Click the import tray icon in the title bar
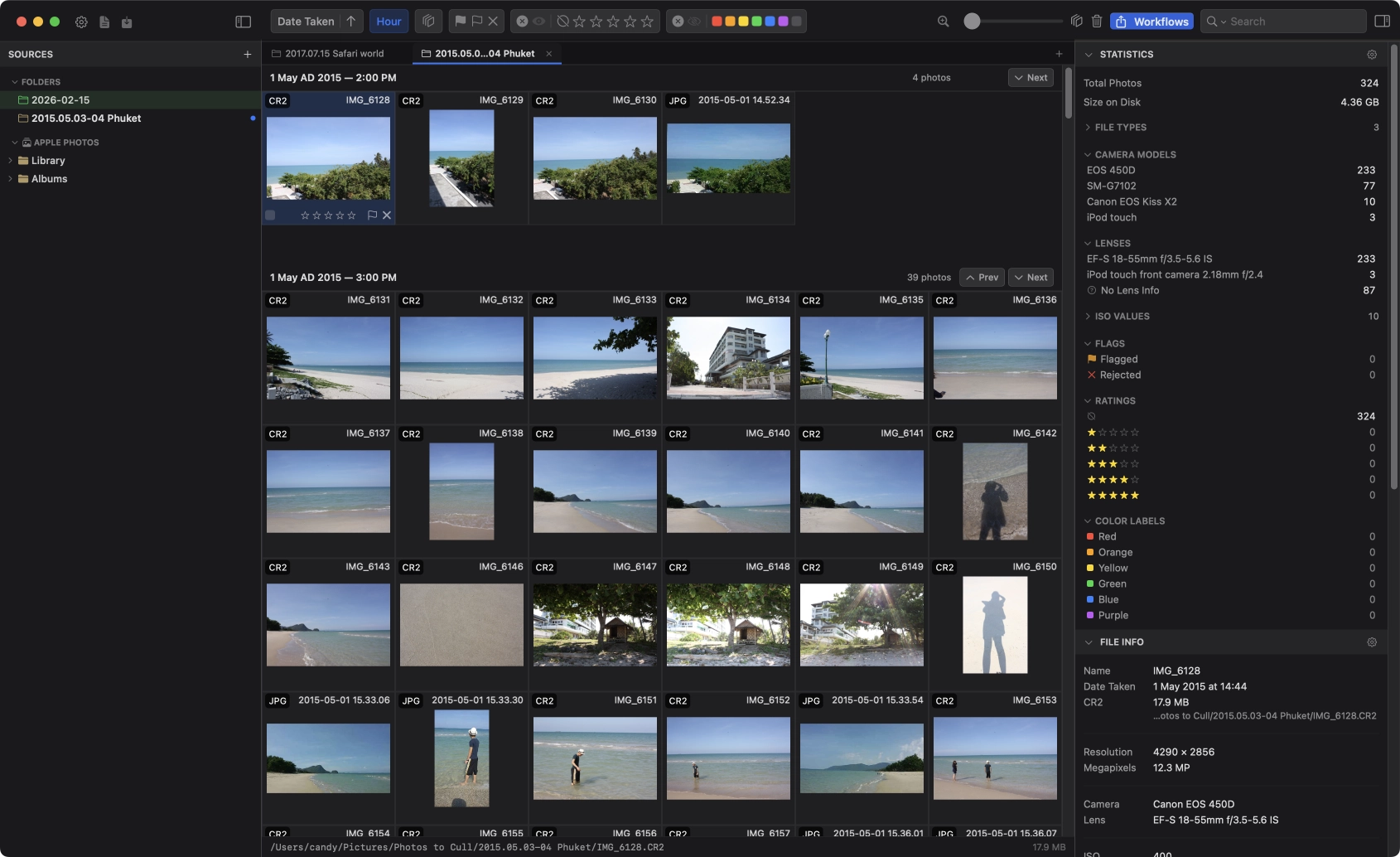 click(127, 22)
